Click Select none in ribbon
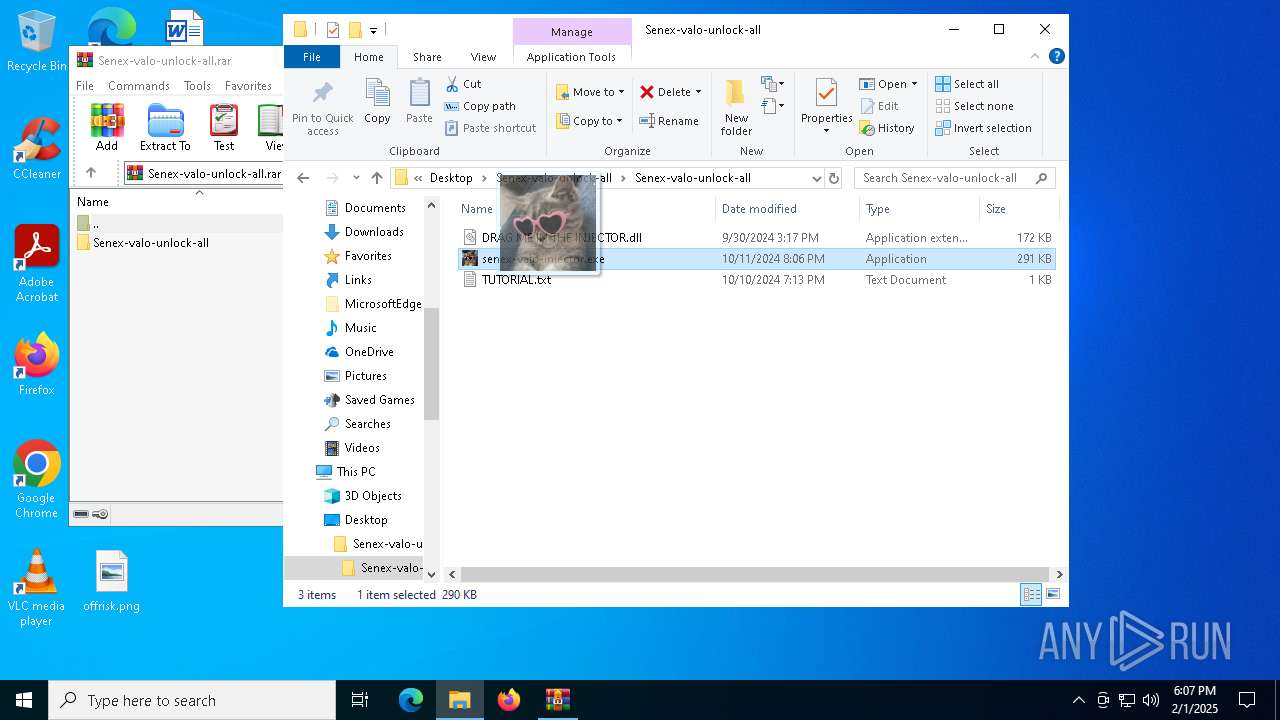The height and width of the screenshot is (720, 1280). pos(974,106)
